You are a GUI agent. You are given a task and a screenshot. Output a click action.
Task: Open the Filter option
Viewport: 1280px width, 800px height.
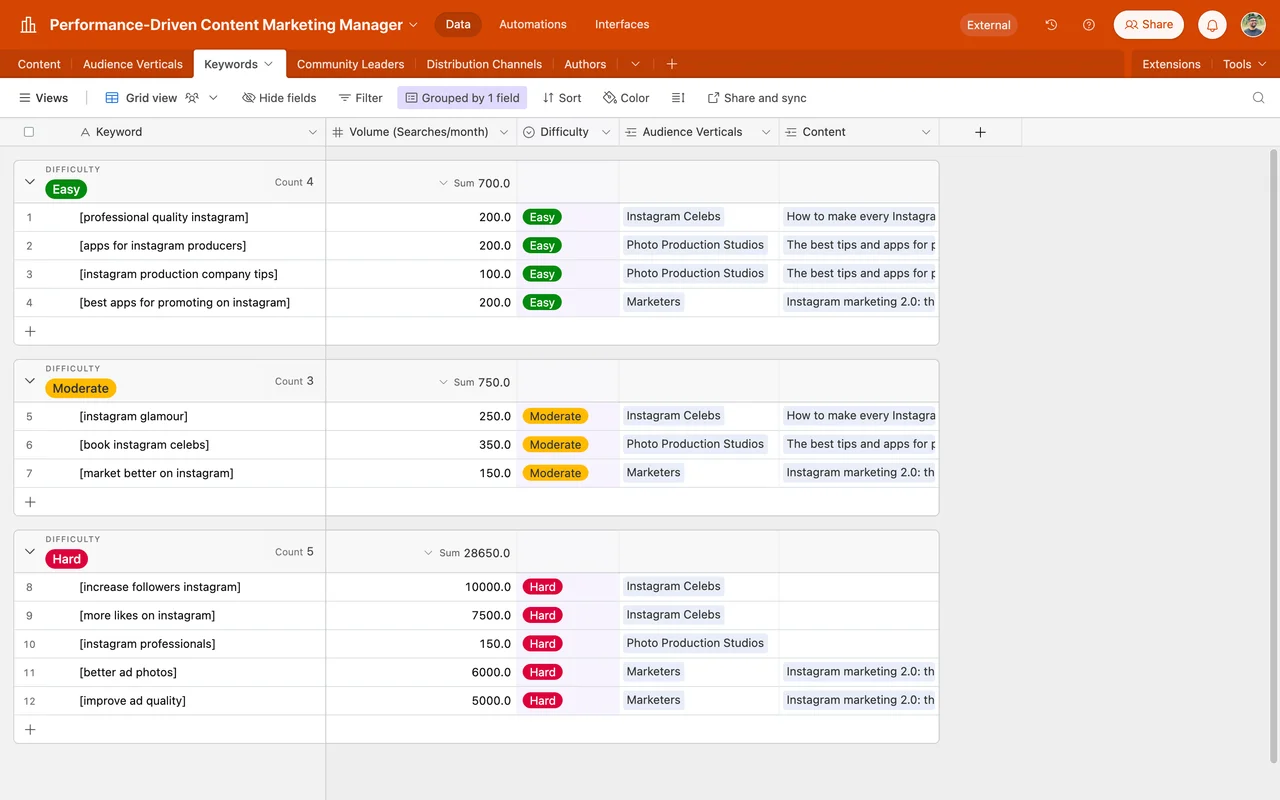click(x=360, y=98)
